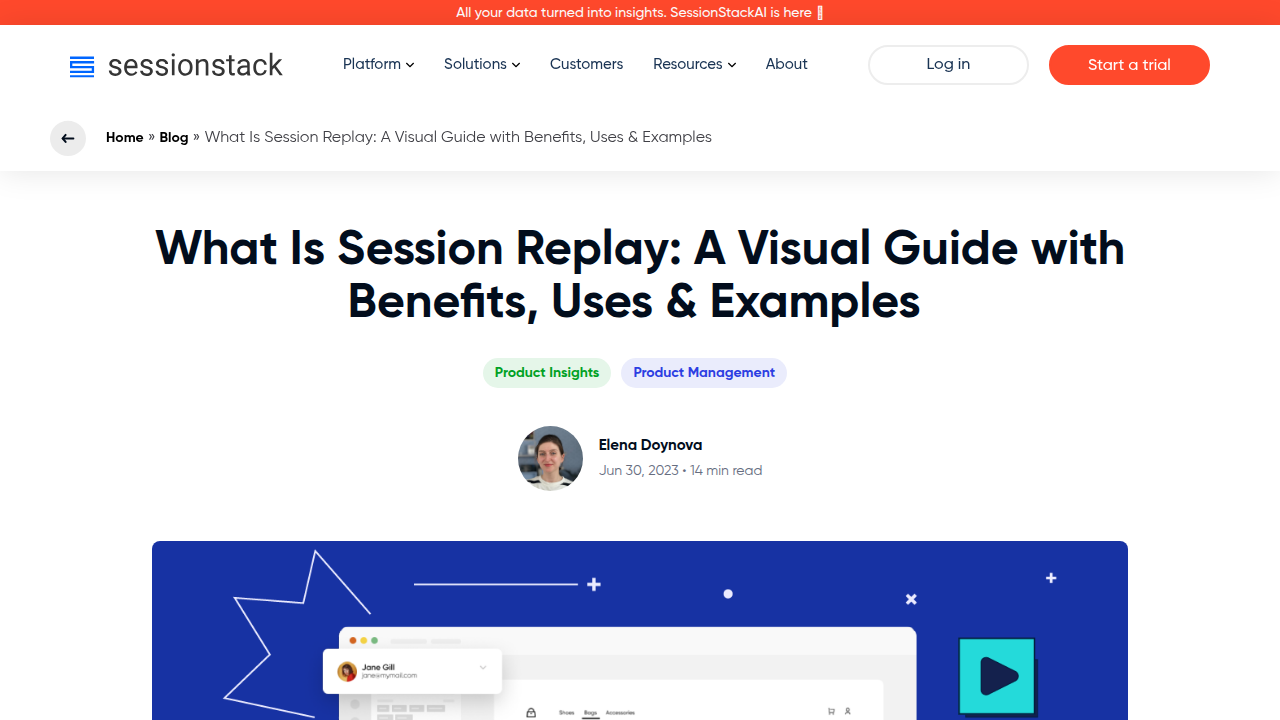The width and height of the screenshot is (1280, 720).
Task: Go to Blog breadcrumb link
Action: [x=174, y=137]
